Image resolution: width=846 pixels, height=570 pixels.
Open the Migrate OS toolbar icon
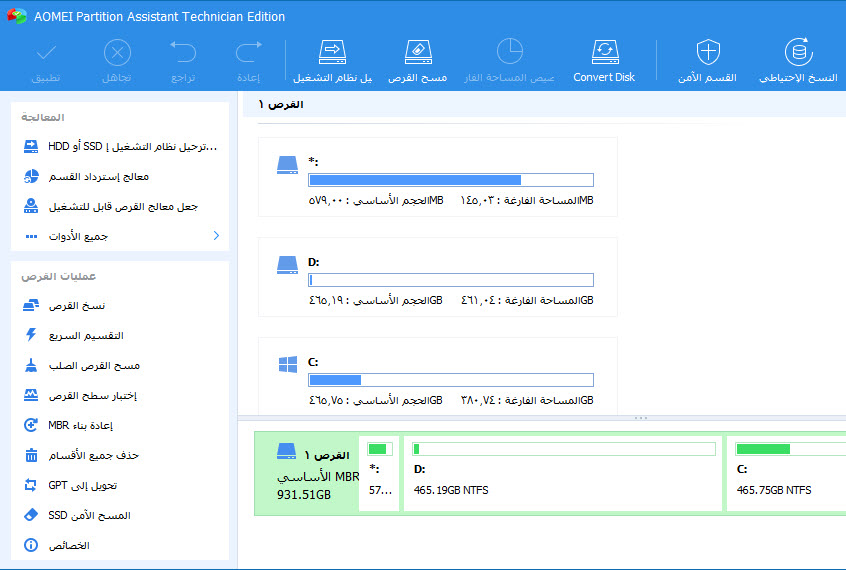pyautogui.click(x=332, y=52)
